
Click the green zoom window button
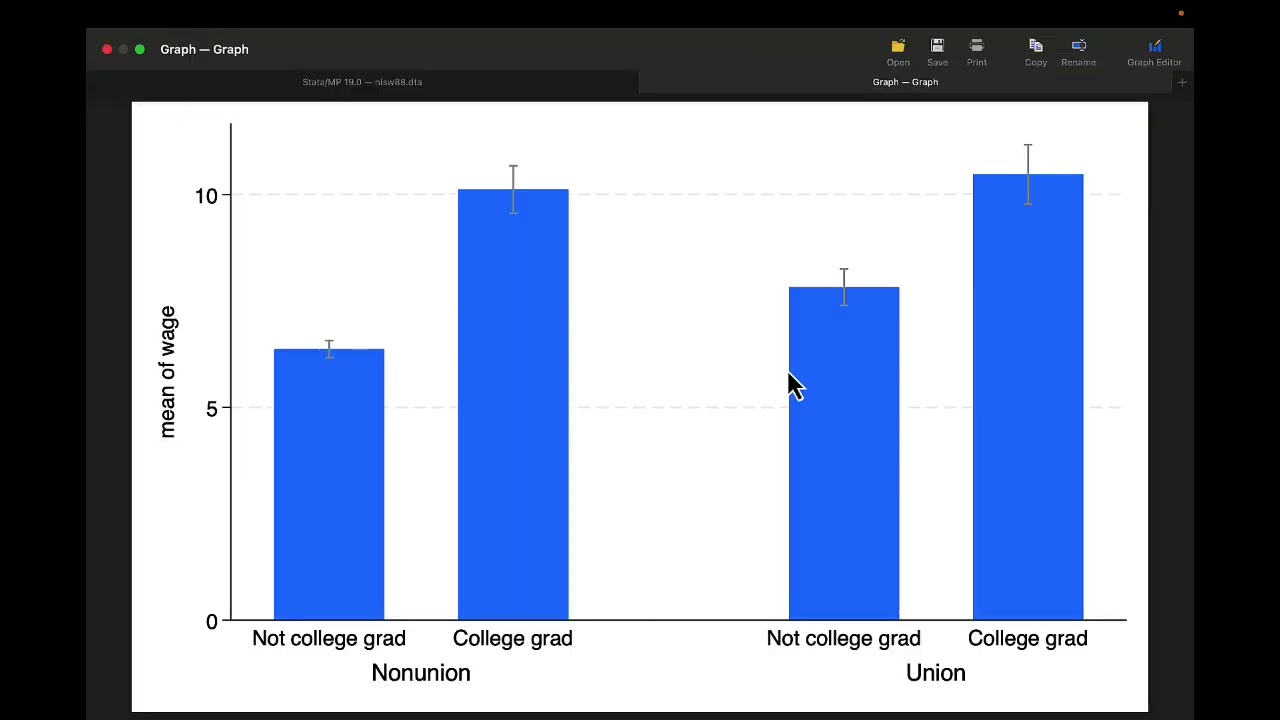(140, 49)
